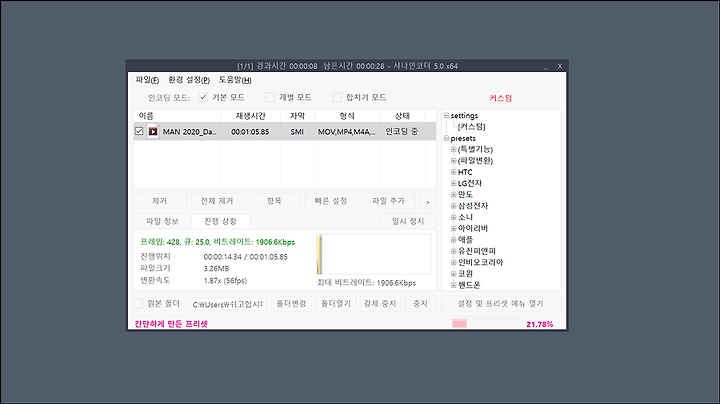Click the 21.78% progress percentage

click(540, 324)
